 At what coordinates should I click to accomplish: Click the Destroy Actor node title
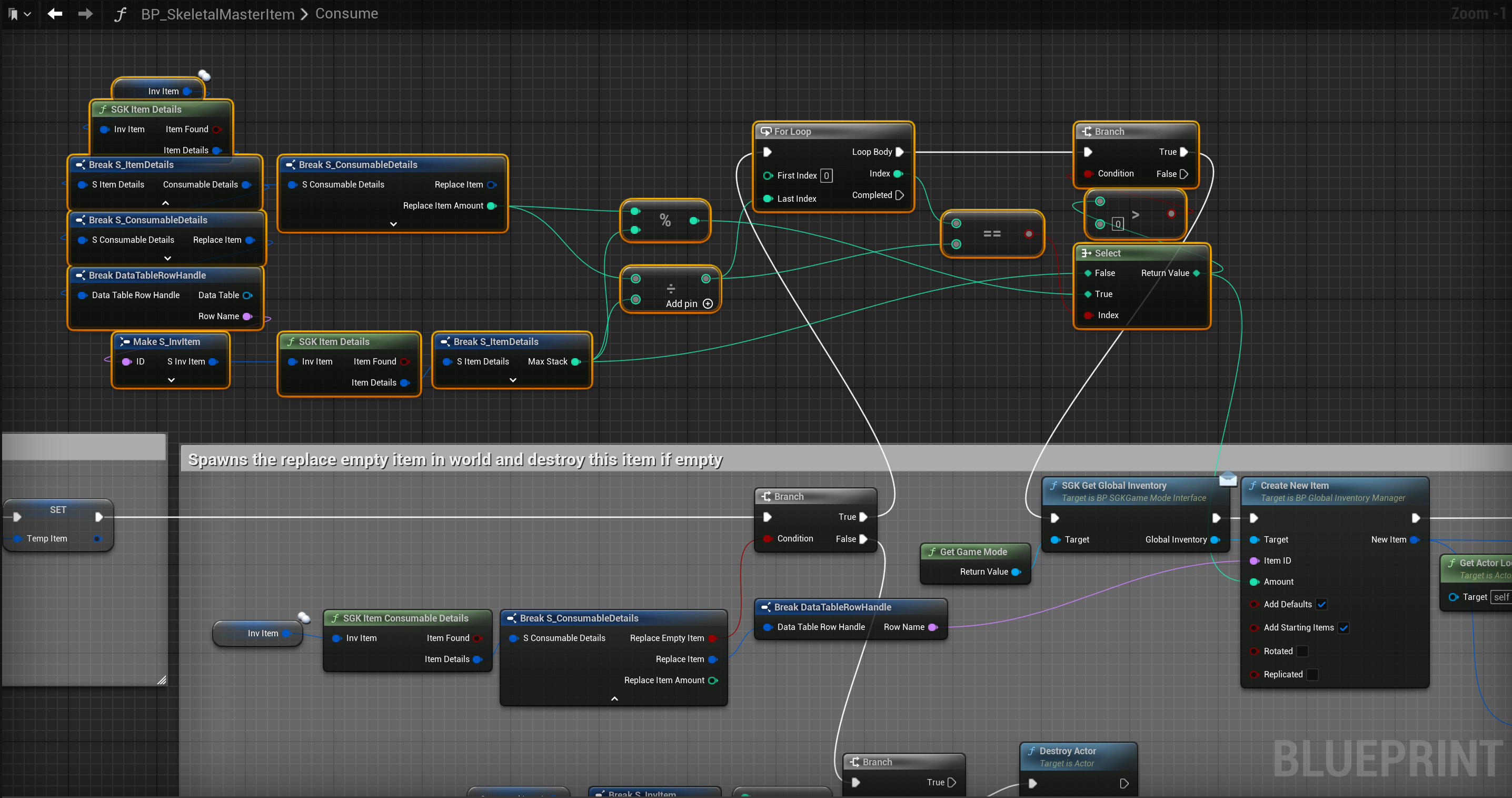1067,751
